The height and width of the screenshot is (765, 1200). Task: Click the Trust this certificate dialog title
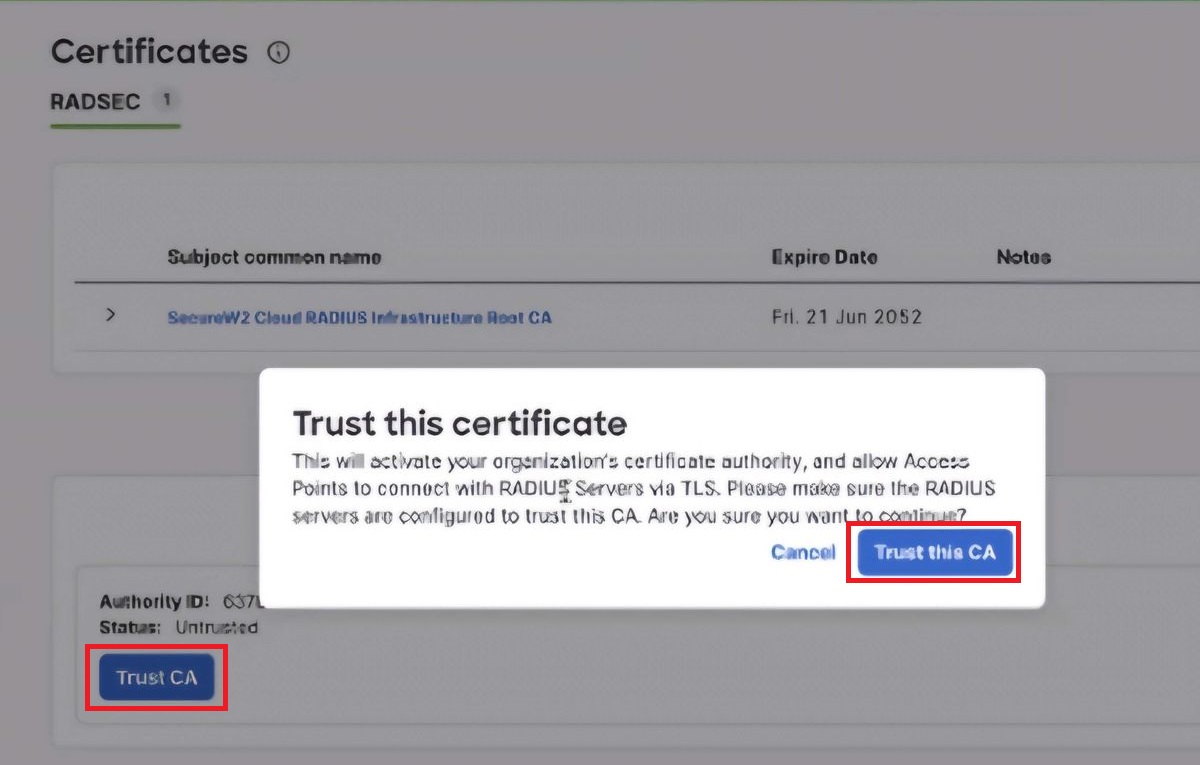click(459, 423)
